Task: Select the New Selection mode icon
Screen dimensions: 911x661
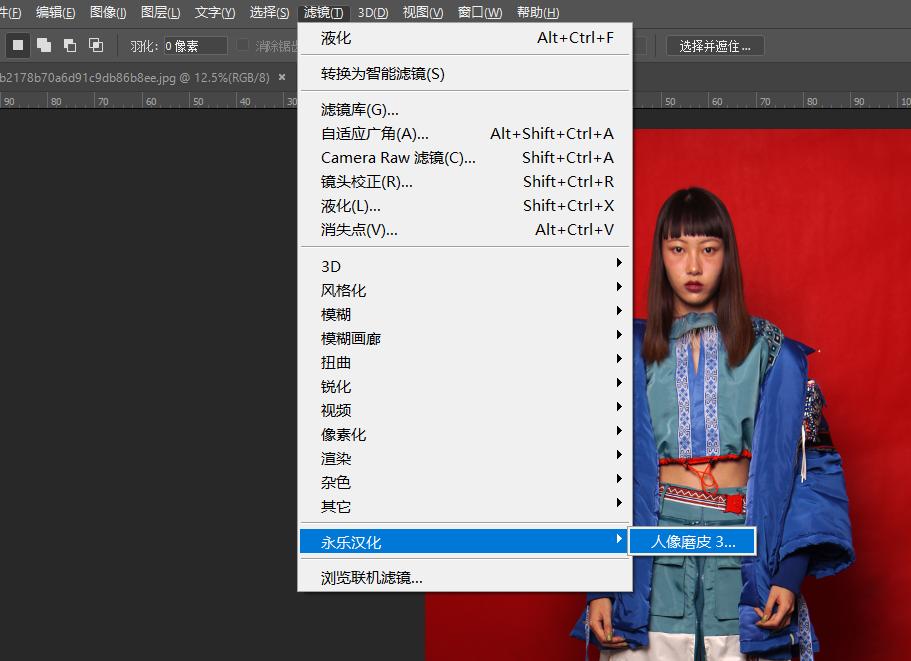Action: pyautogui.click(x=16, y=45)
